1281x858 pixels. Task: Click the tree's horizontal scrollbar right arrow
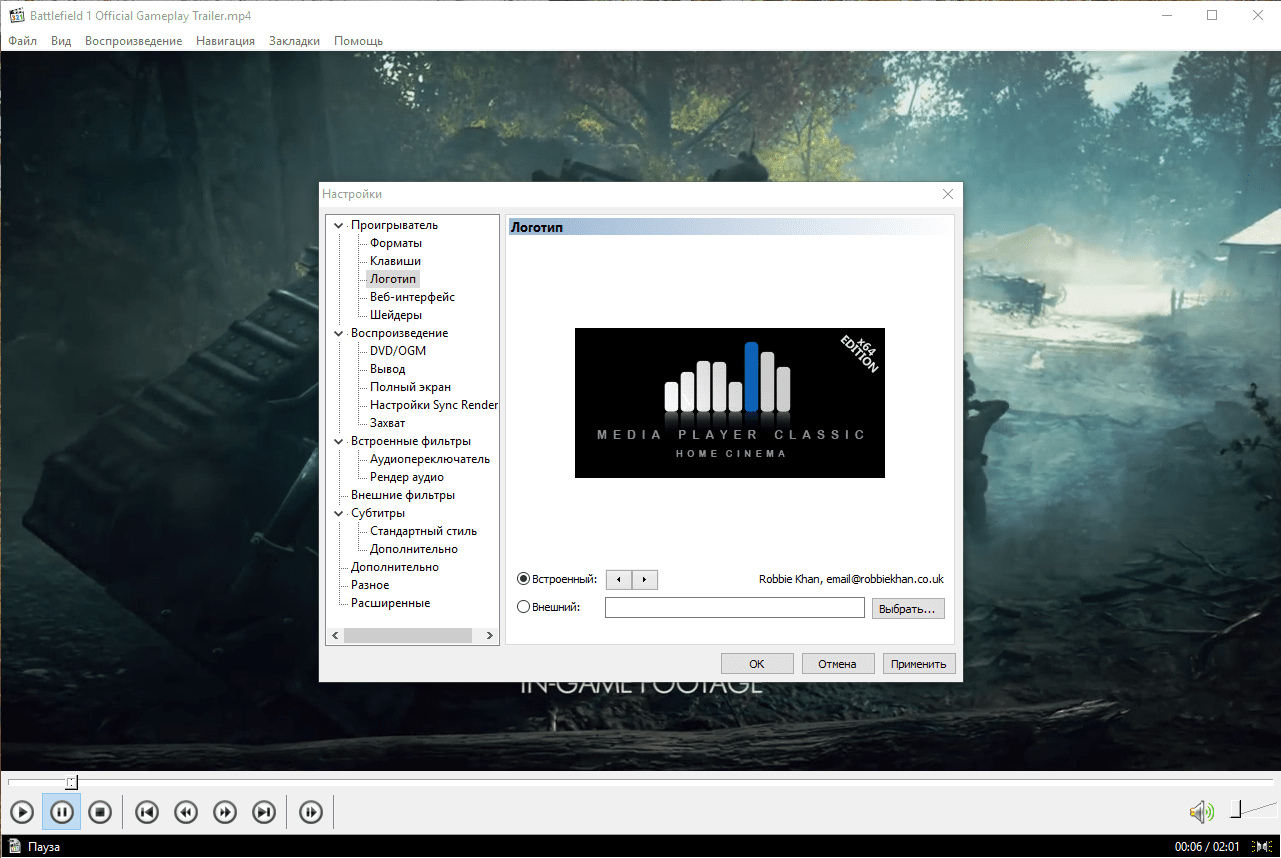point(490,635)
